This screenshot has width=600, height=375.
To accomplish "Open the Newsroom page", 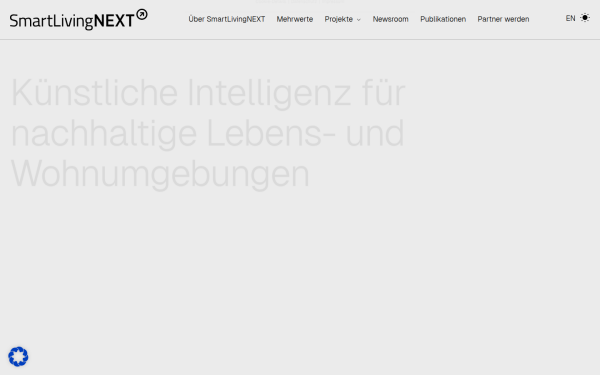I will coord(390,19).
